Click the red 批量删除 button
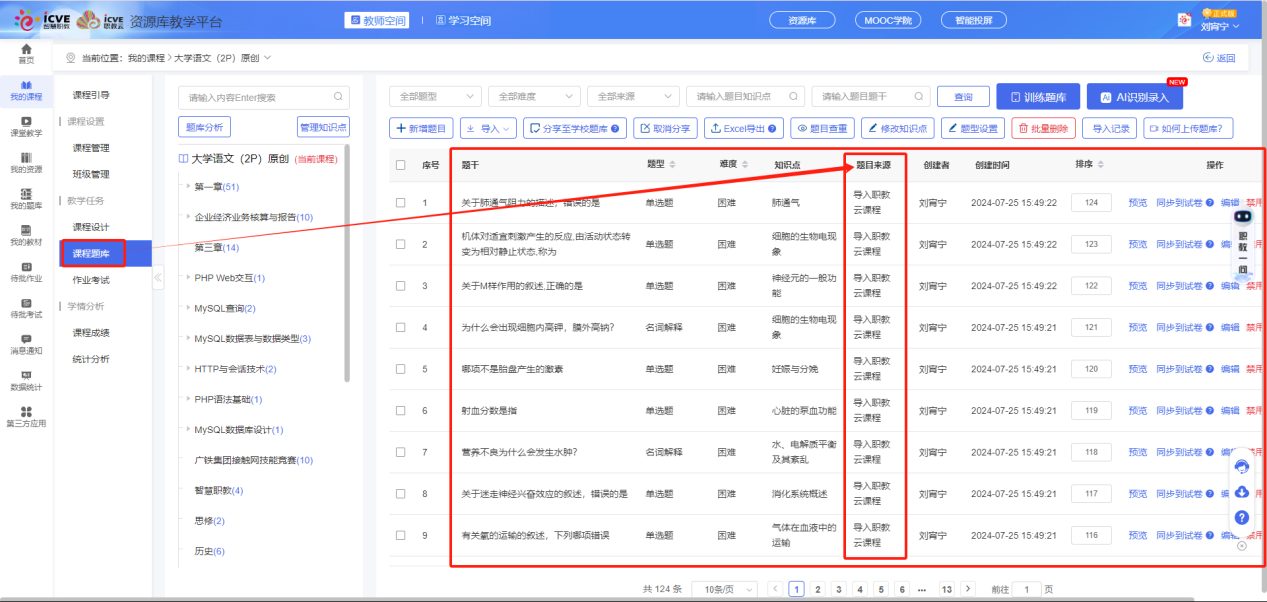The width and height of the screenshot is (1267, 602). pyautogui.click(x=1044, y=128)
